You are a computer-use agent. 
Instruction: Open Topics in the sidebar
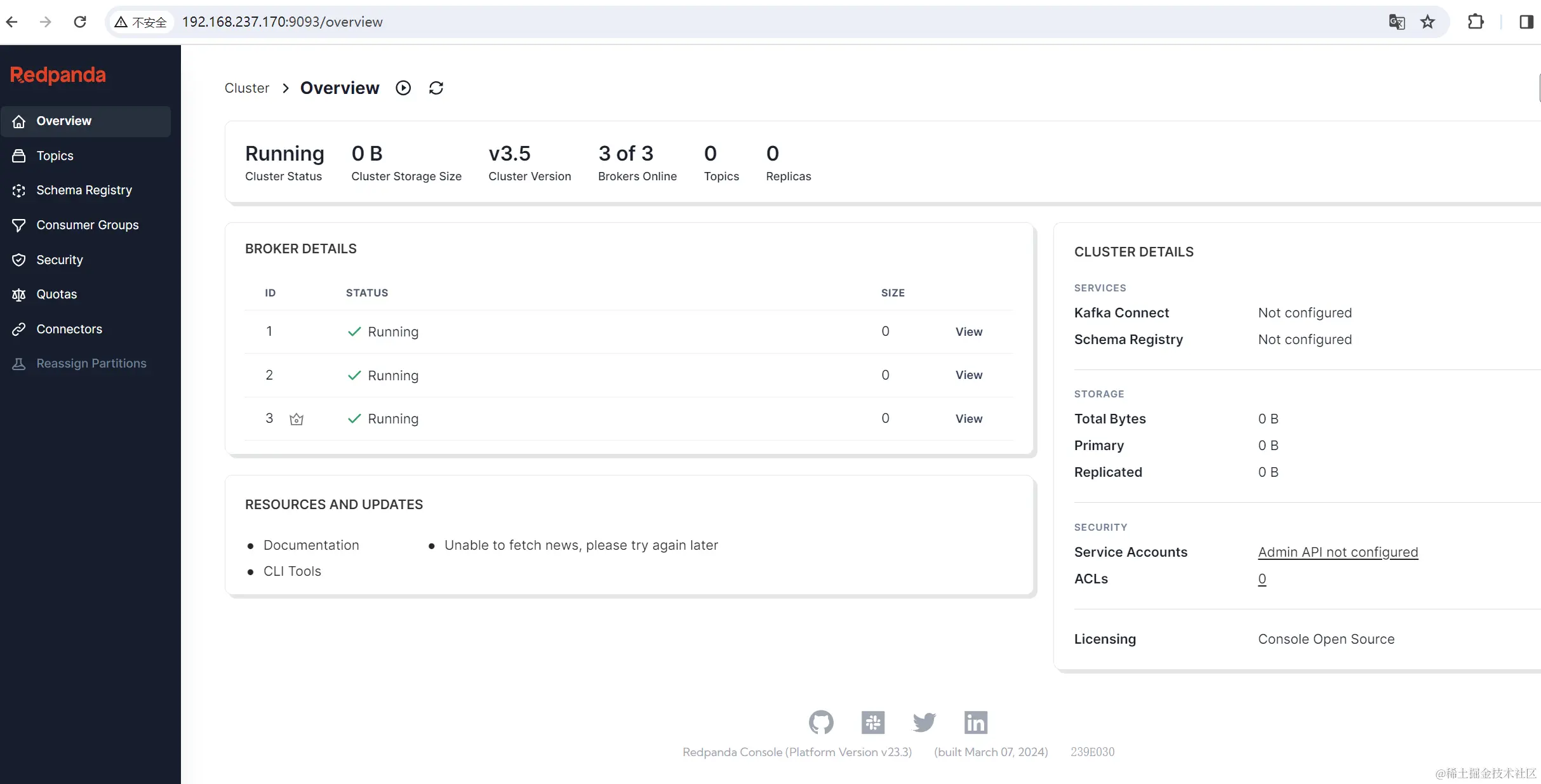[x=55, y=156]
